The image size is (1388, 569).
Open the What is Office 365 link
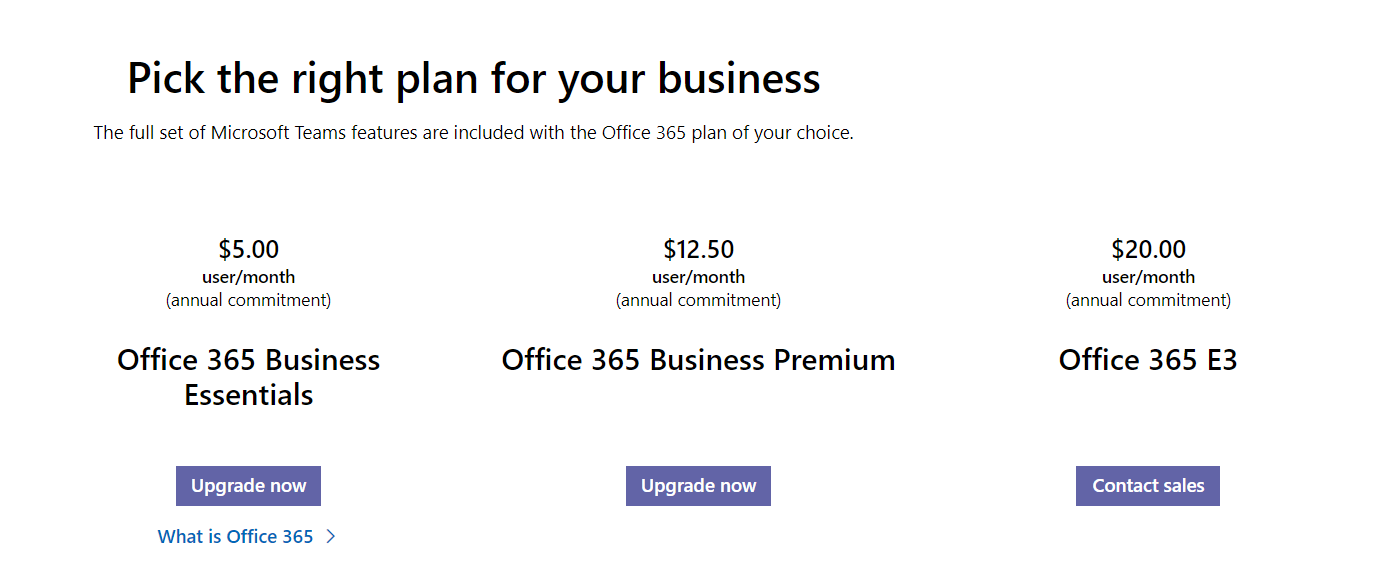point(235,537)
